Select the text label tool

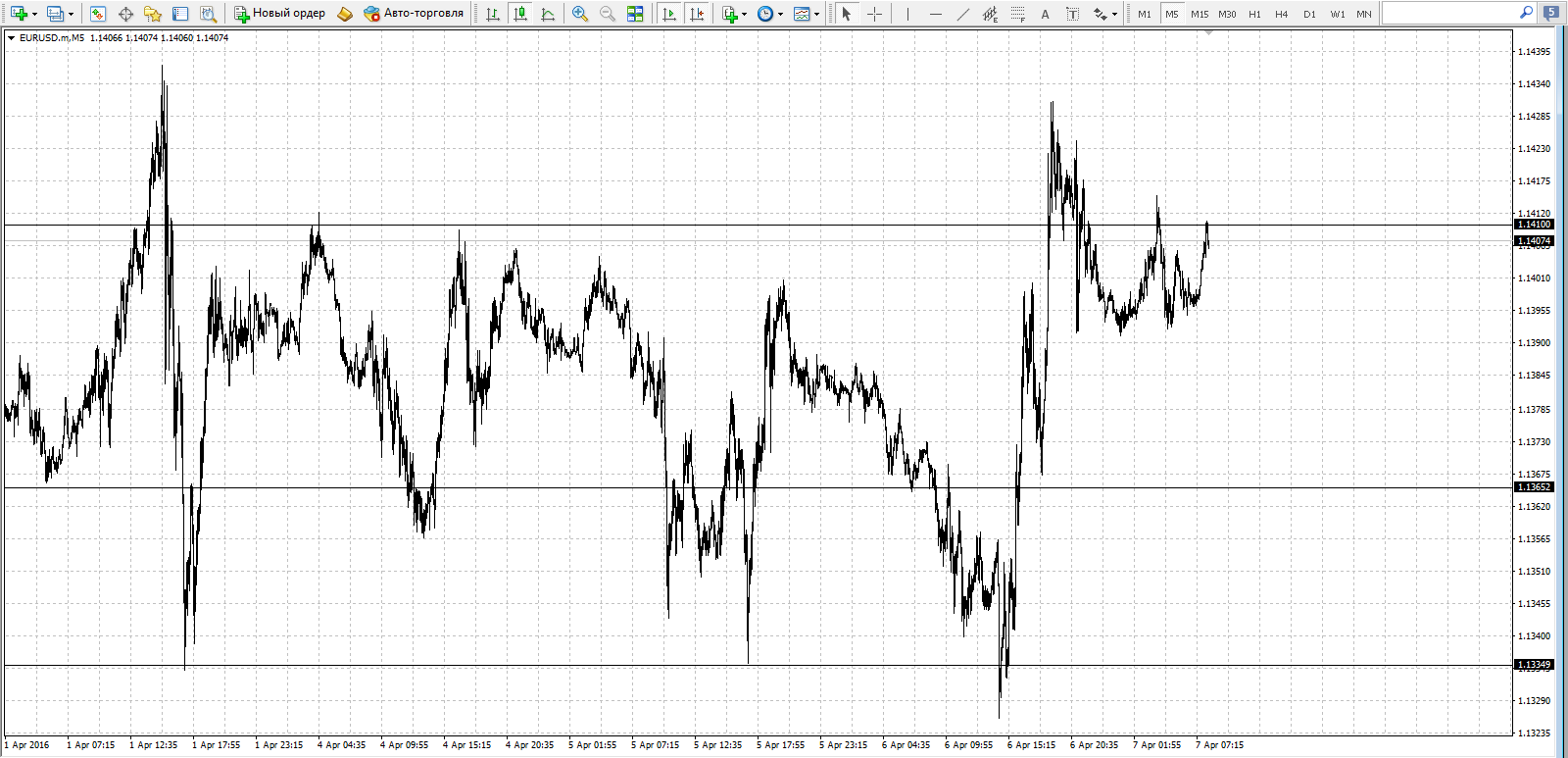[1073, 14]
